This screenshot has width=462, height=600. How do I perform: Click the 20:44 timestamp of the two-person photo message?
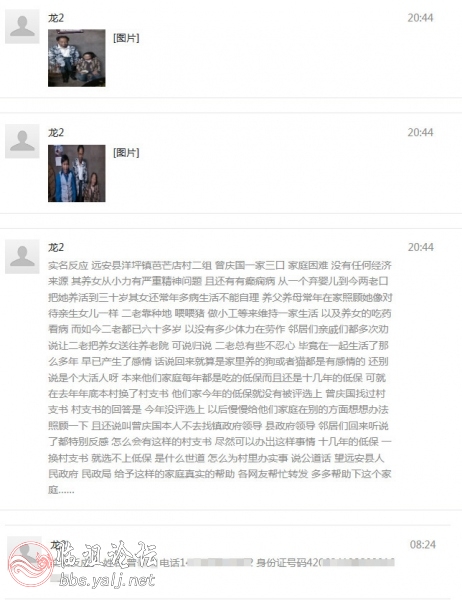click(420, 18)
